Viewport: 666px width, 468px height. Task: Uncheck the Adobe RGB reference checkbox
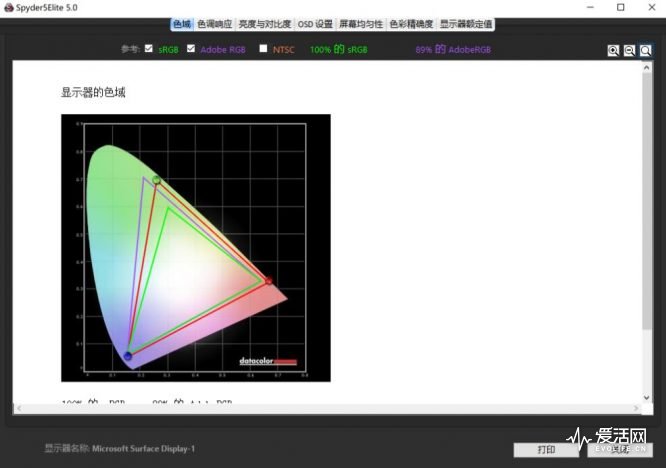[x=191, y=48]
